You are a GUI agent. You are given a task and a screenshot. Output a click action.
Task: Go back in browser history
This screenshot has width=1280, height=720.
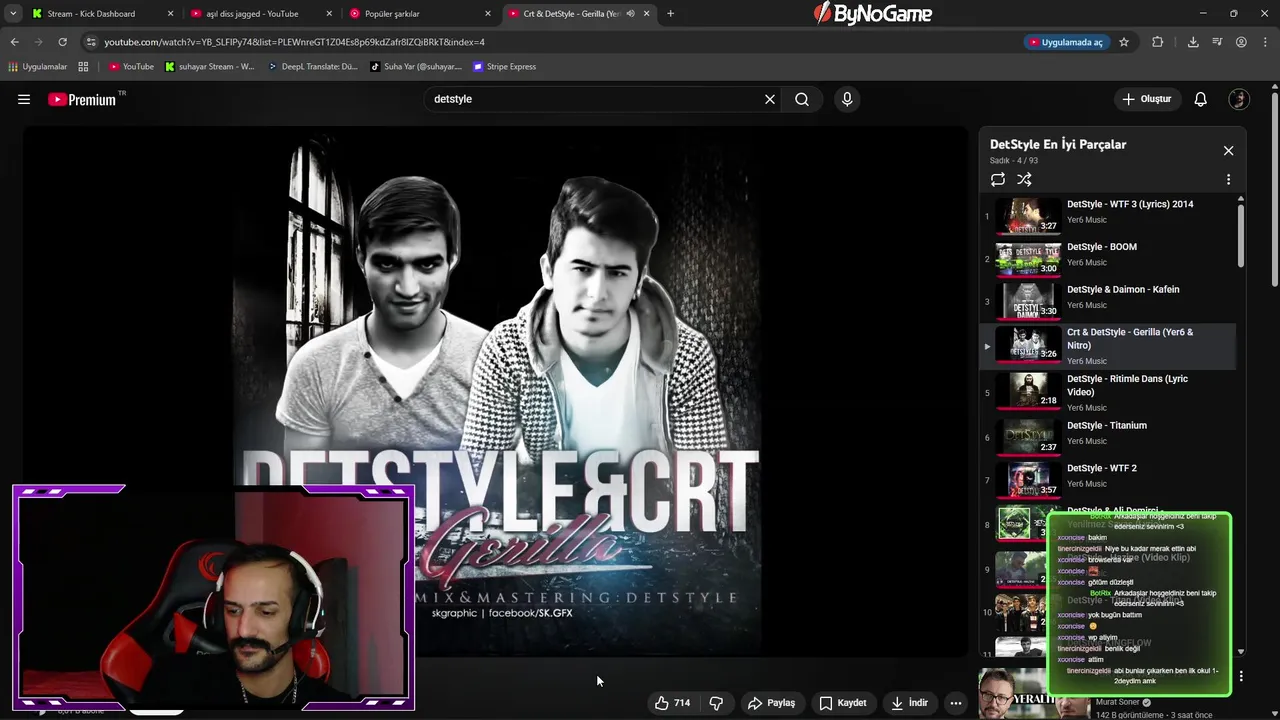(14, 42)
